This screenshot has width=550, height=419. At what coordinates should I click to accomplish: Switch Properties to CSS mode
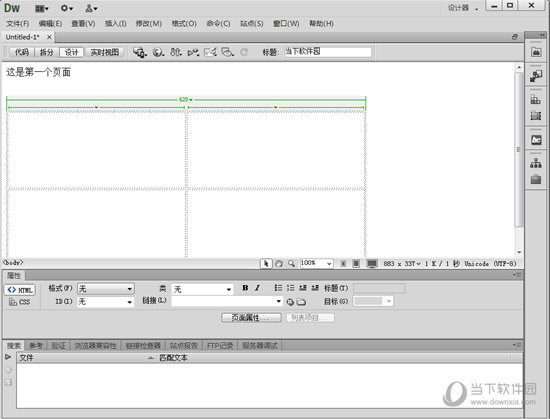coord(20,302)
